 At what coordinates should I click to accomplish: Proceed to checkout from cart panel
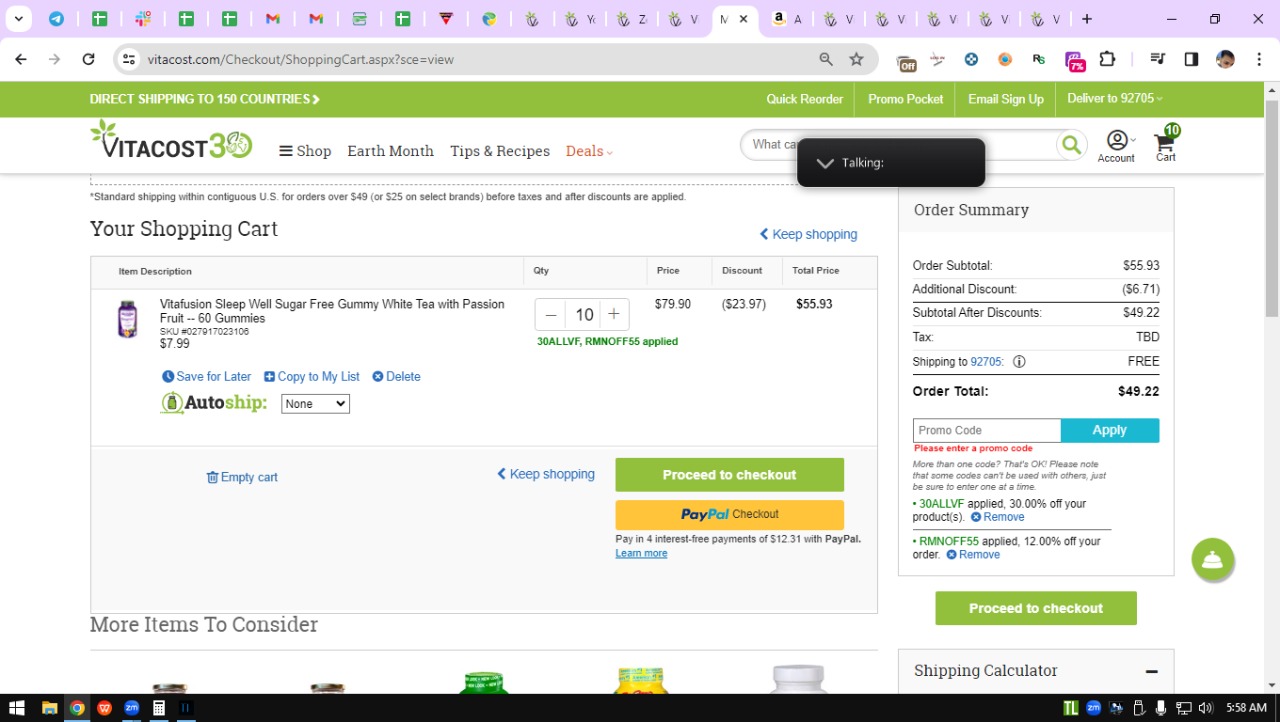coord(730,475)
